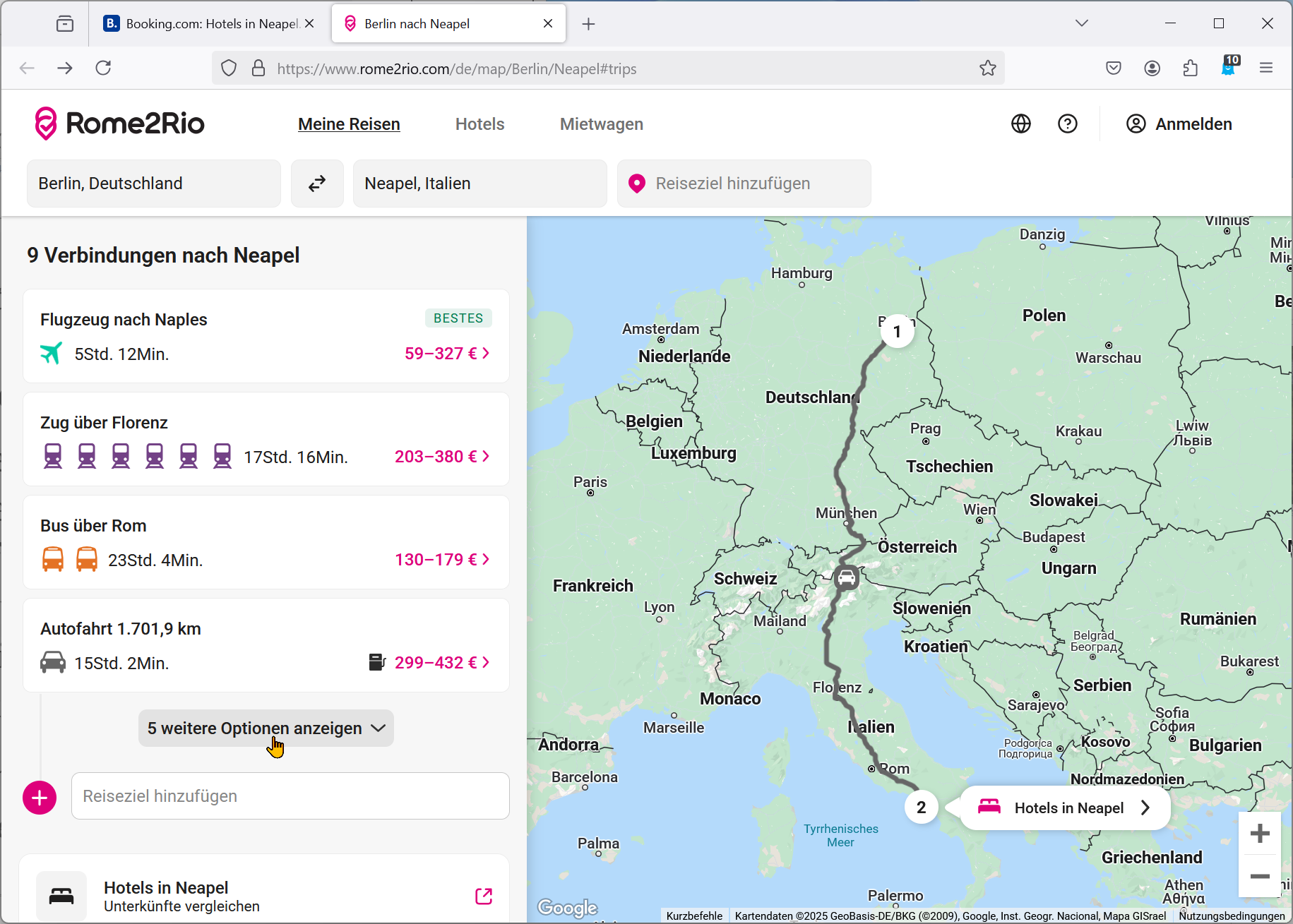Open Flugzeug nach Naples price 59–327 €
The image size is (1293, 924).
447,354
